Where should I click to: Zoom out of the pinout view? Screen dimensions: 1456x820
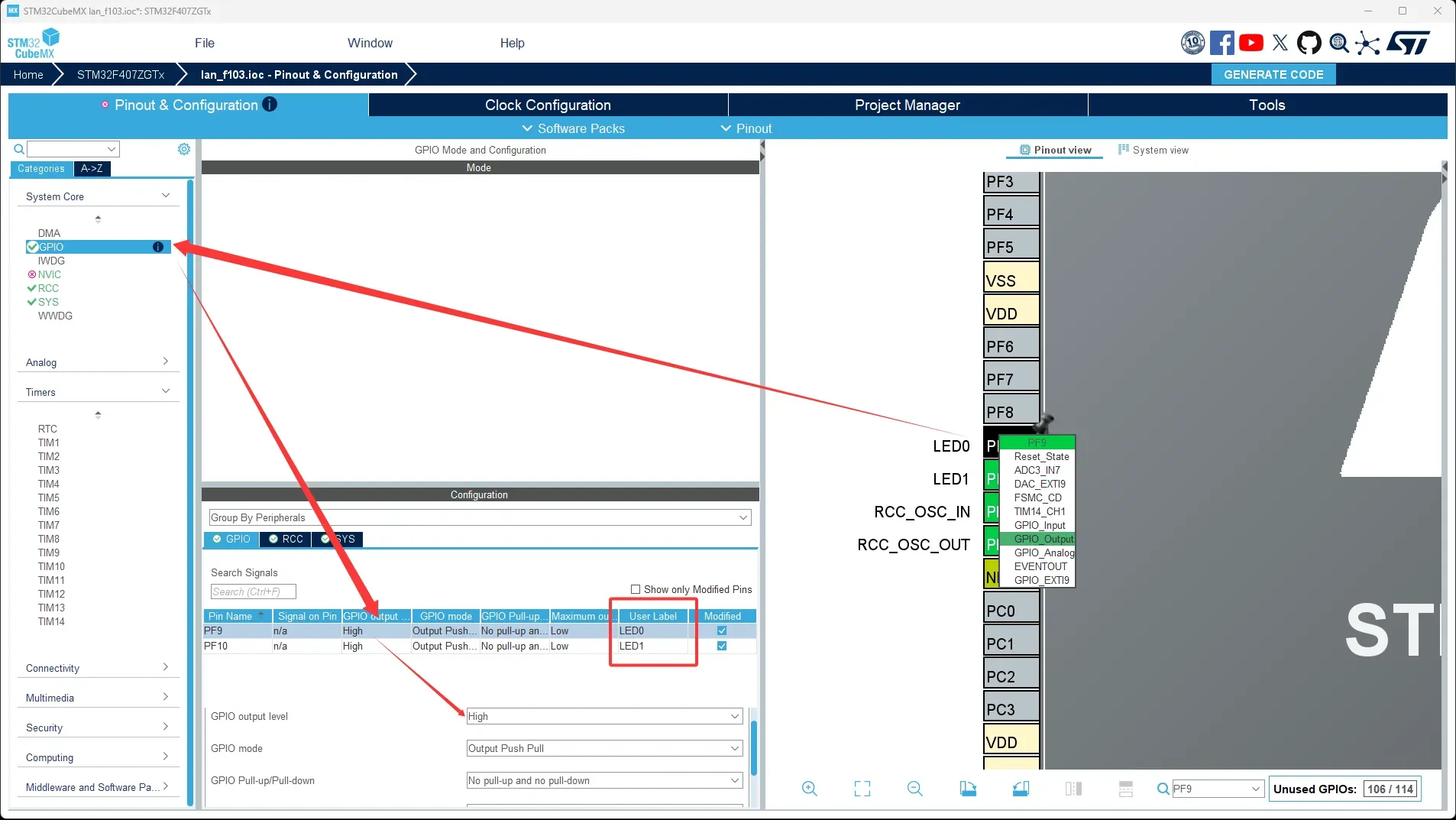[x=914, y=789]
